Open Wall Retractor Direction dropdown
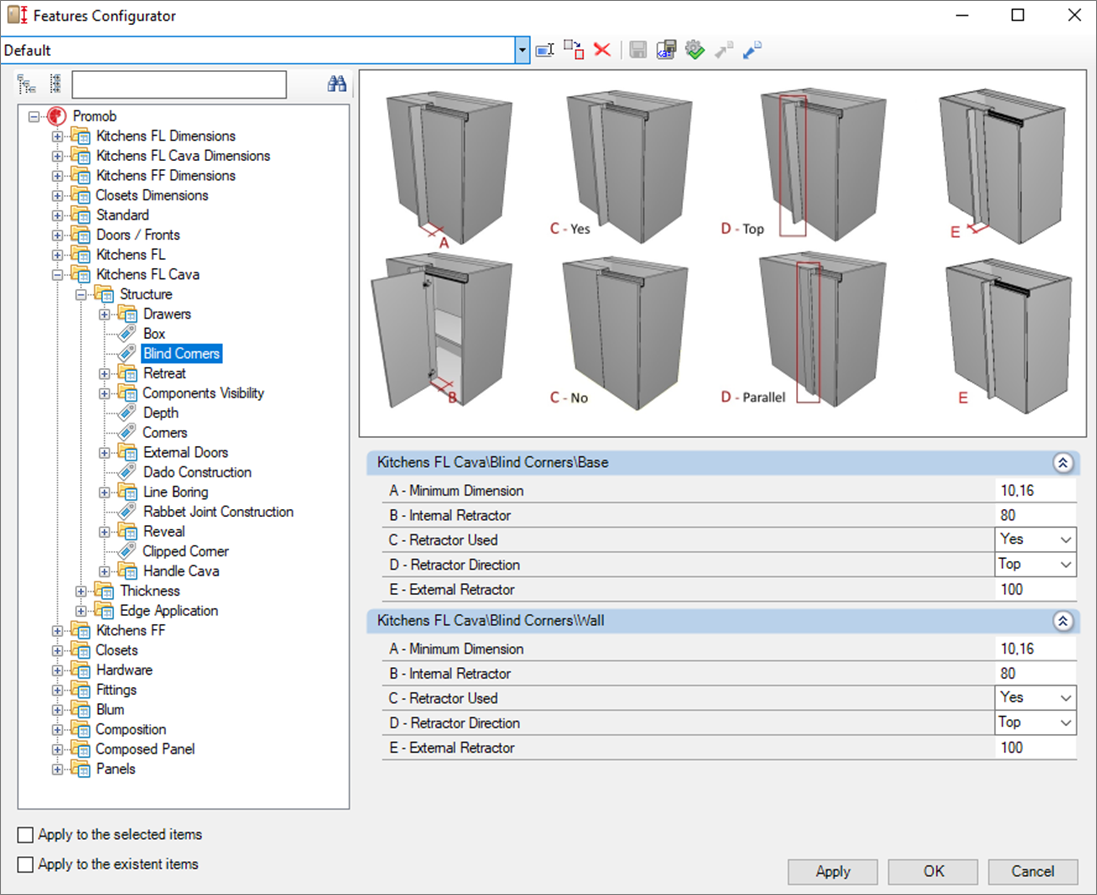 click(1066, 723)
